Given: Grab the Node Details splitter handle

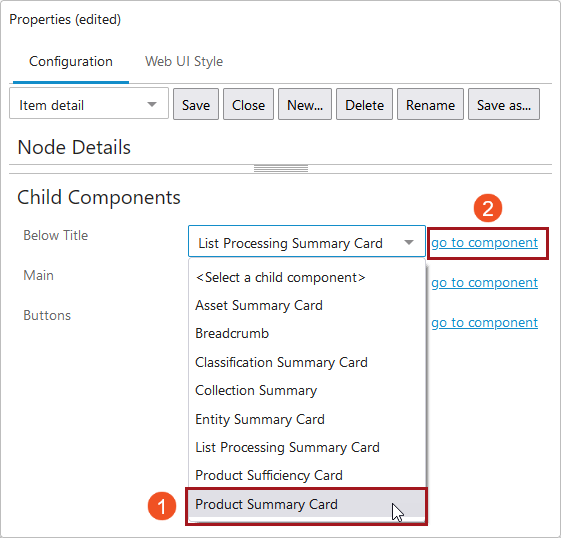Looking at the screenshot, I should [x=281, y=169].
